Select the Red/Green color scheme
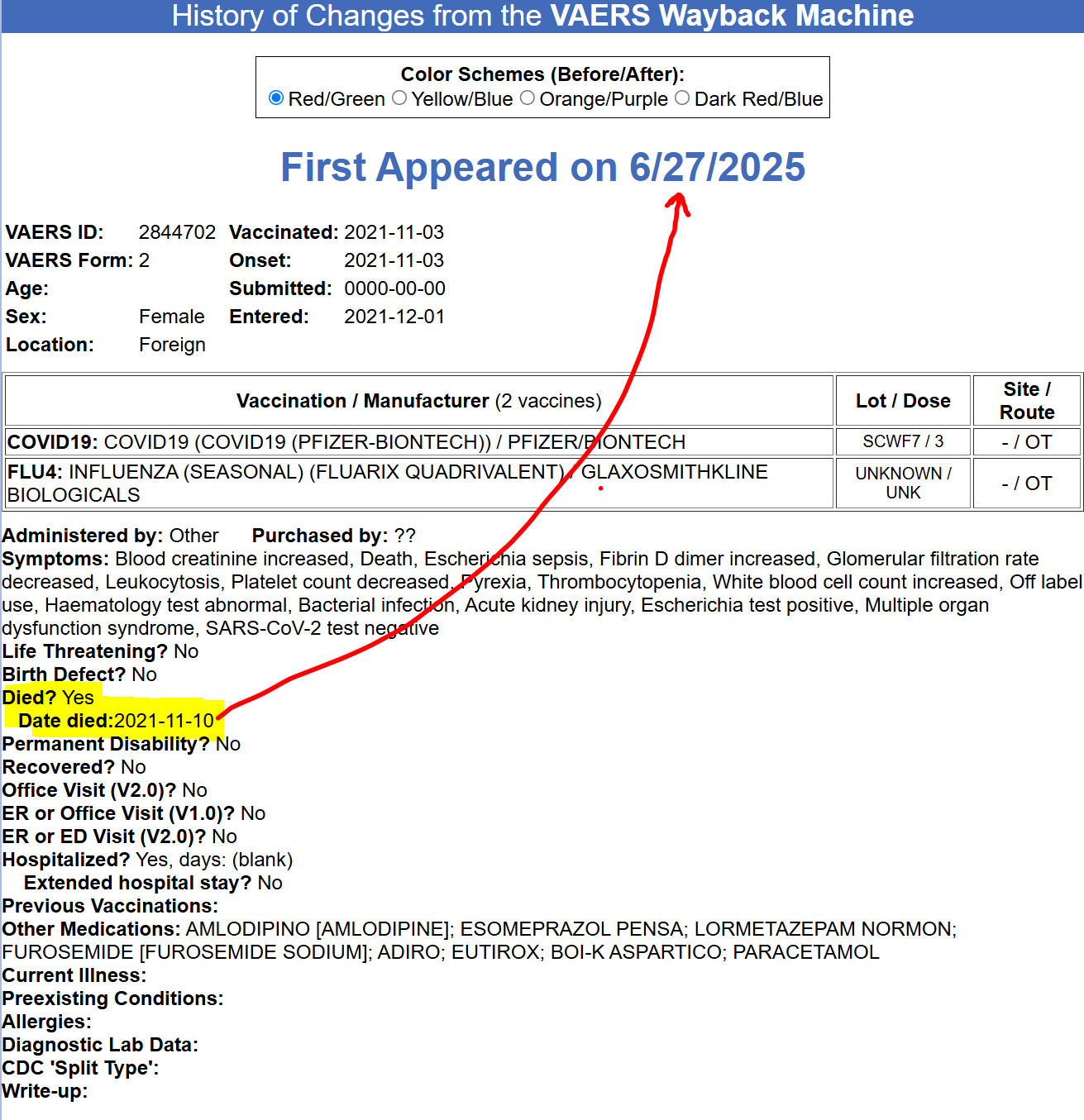This screenshot has width=1084, height=1120. (x=276, y=98)
